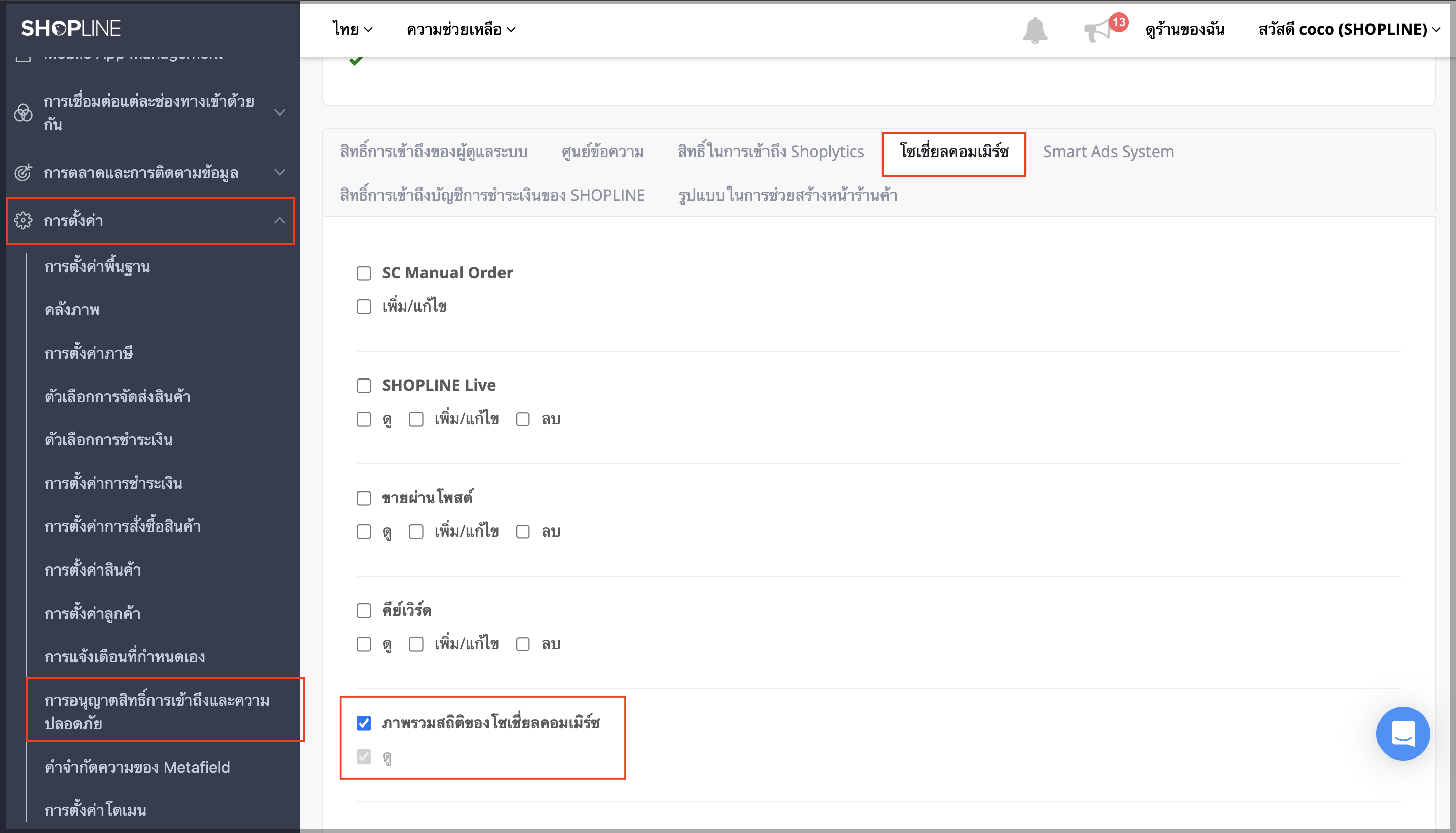1456x833 pixels.
Task: Open the notification bell icon
Action: pyautogui.click(x=1034, y=30)
